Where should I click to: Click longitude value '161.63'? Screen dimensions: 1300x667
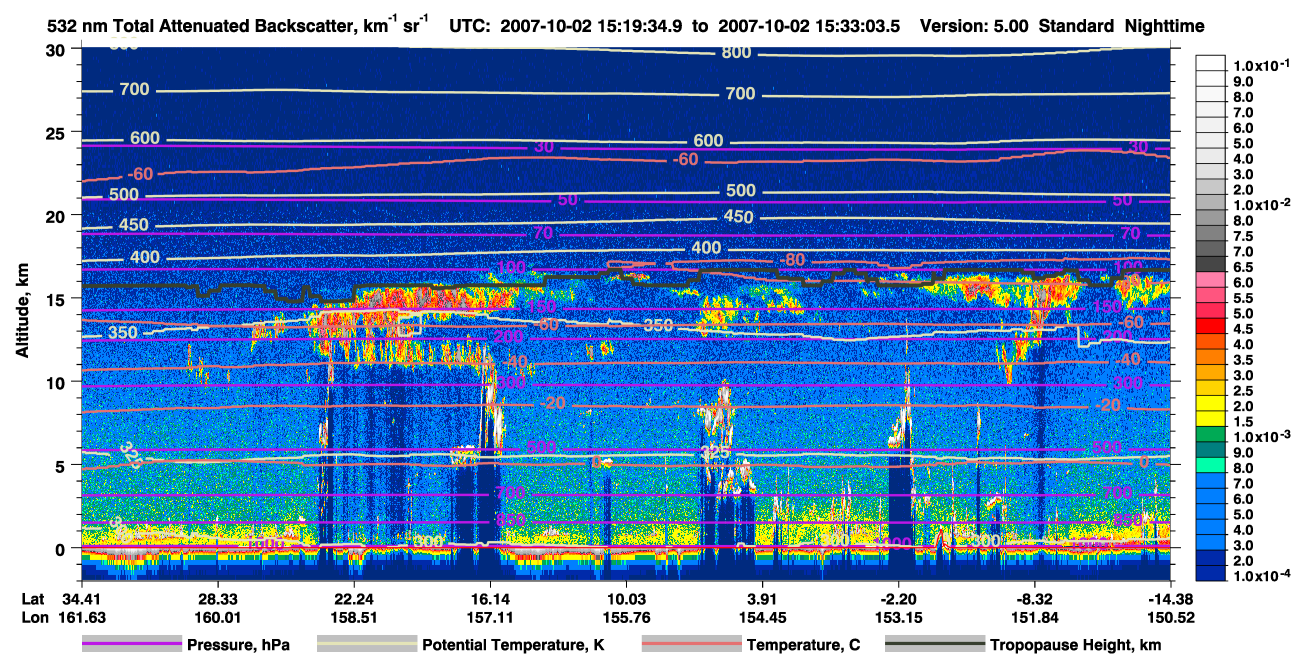81,617
